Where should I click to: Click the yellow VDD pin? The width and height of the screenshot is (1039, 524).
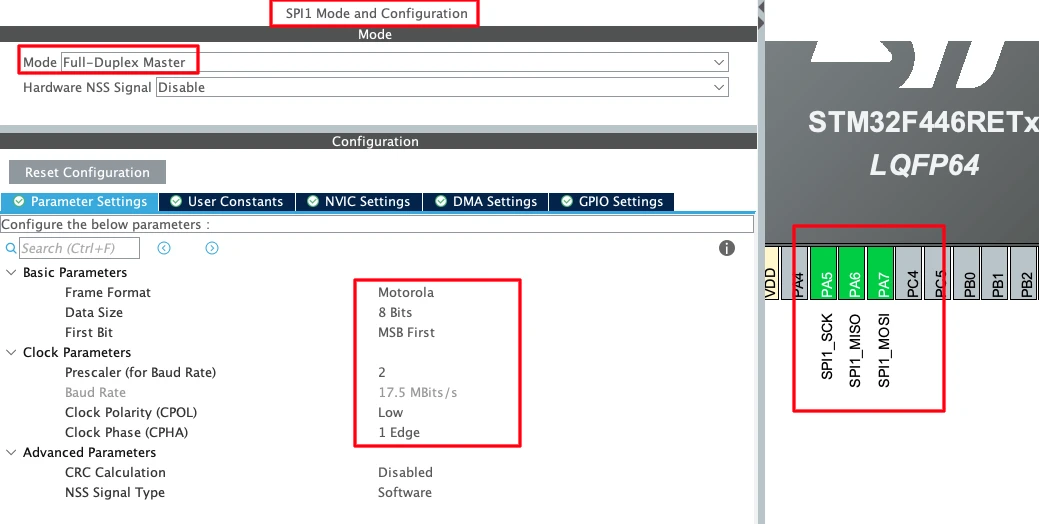coord(772,272)
